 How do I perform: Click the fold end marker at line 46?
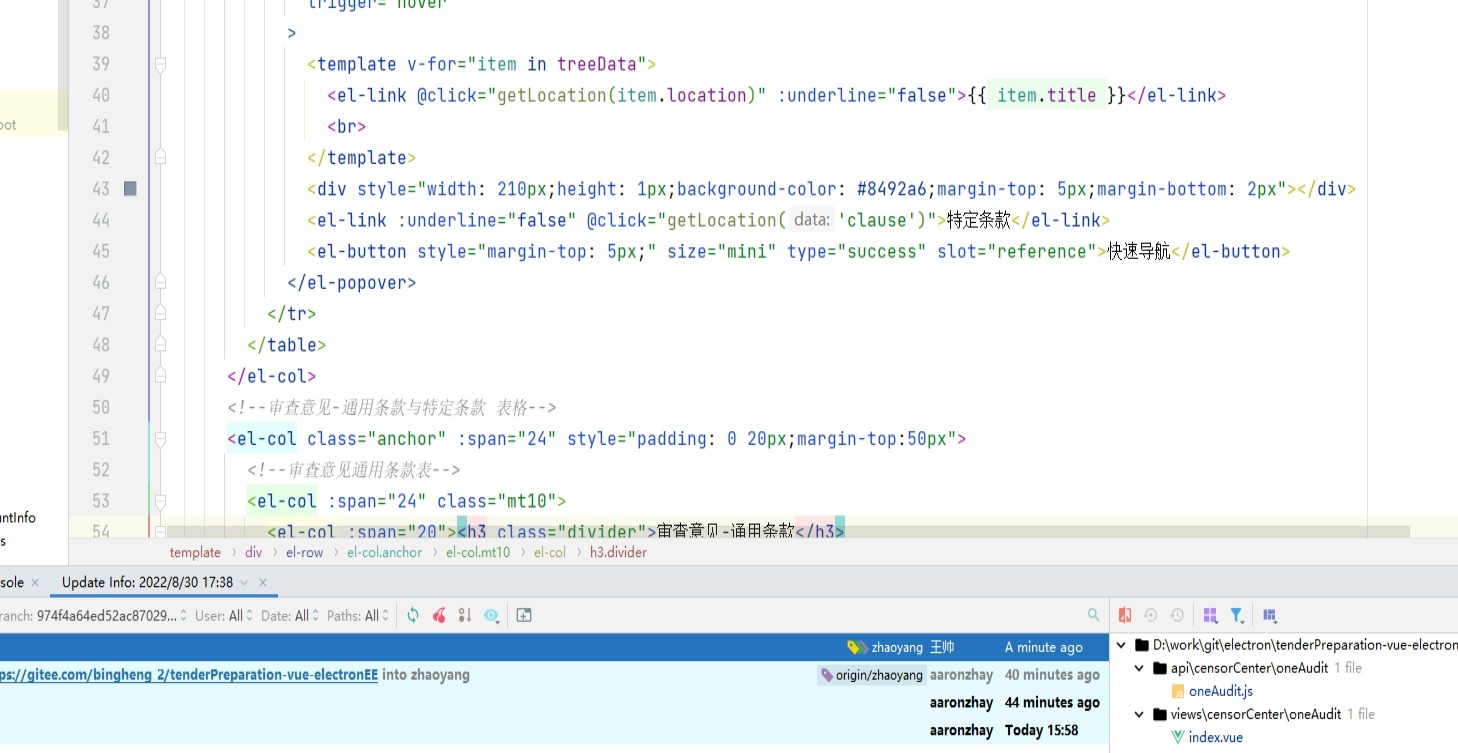[160, 283]
